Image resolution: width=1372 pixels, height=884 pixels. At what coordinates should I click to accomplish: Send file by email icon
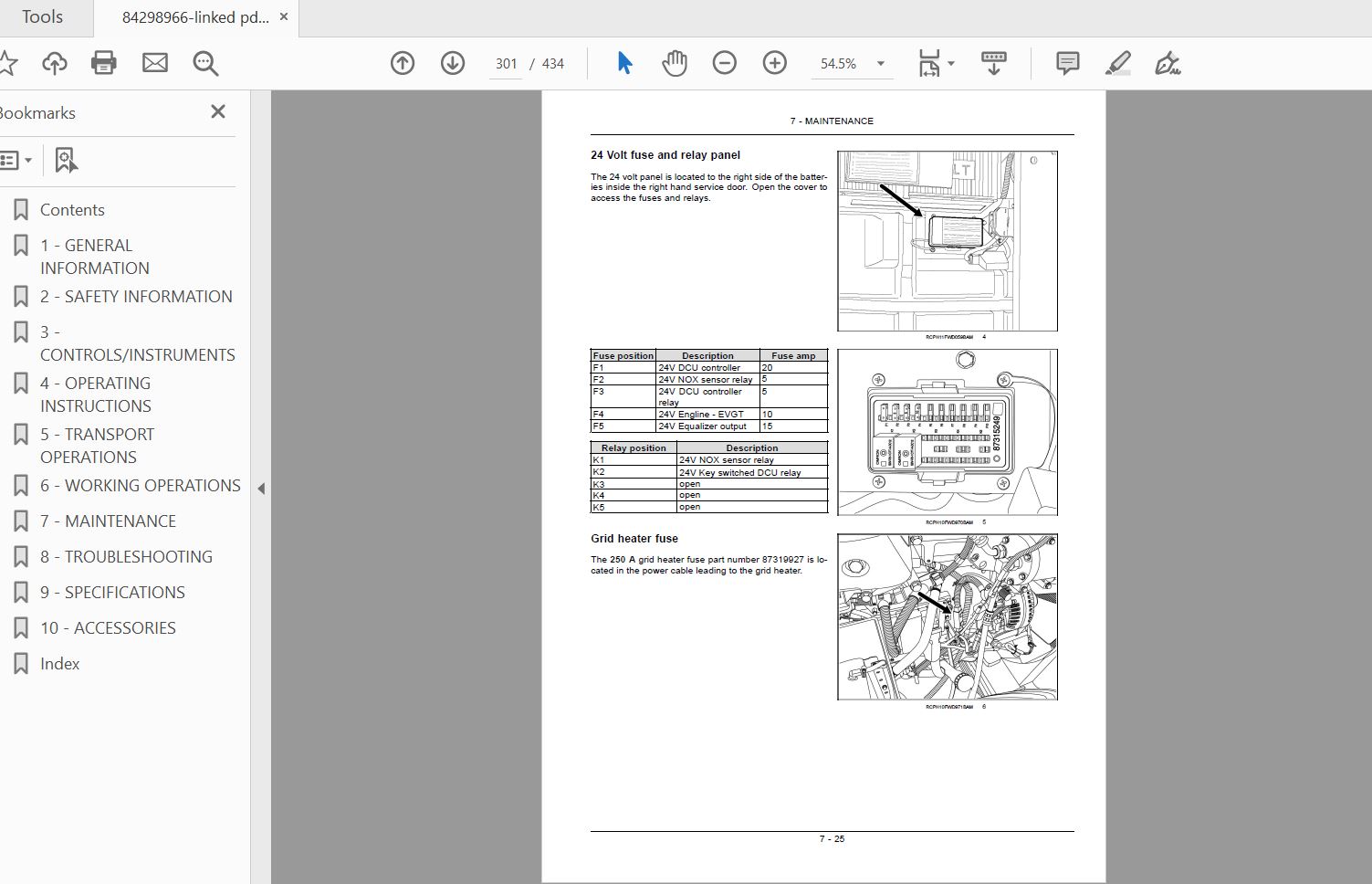click(x=155, y=63)
